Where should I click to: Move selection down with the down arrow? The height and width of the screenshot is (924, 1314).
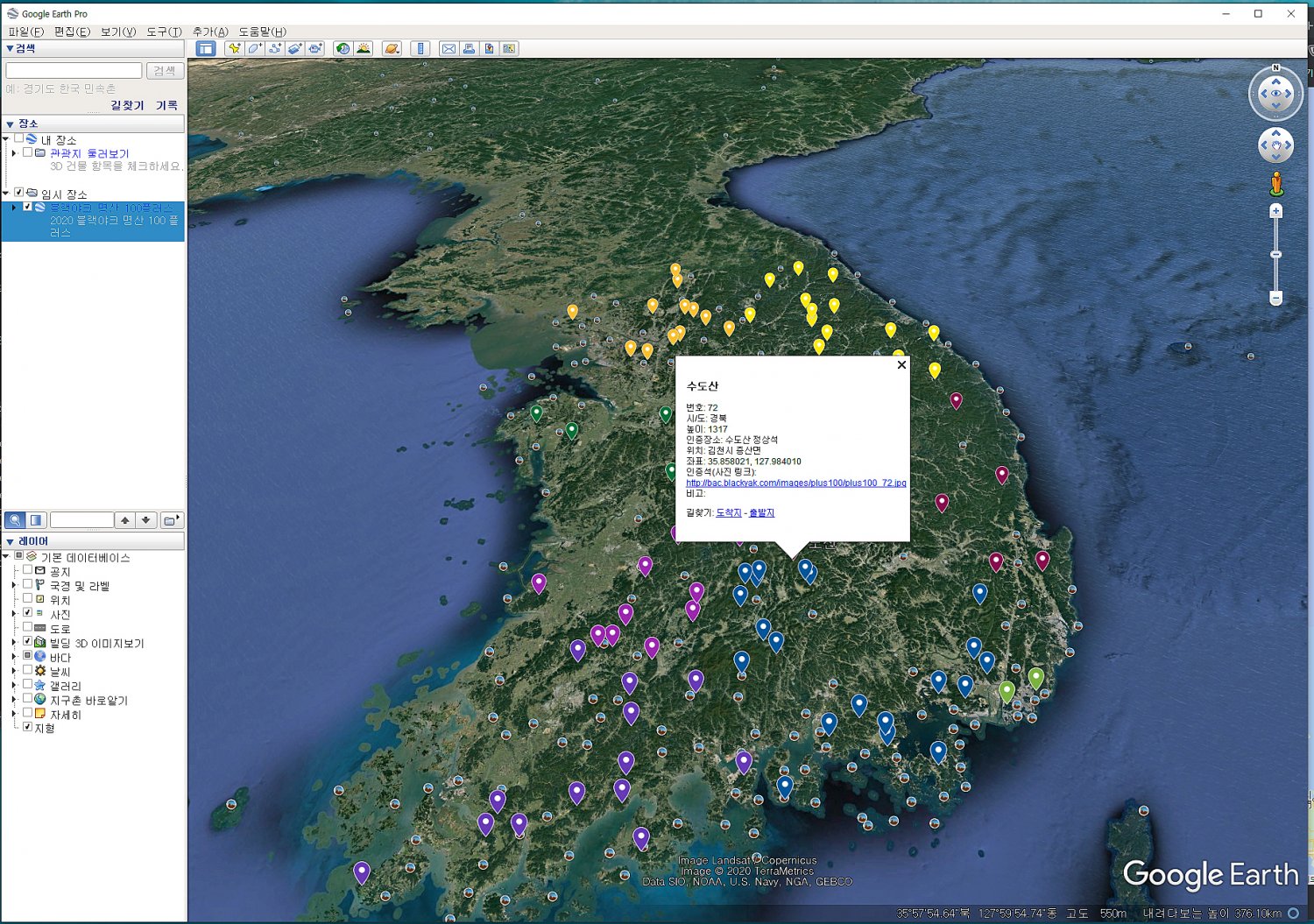[x=146, y=520]
